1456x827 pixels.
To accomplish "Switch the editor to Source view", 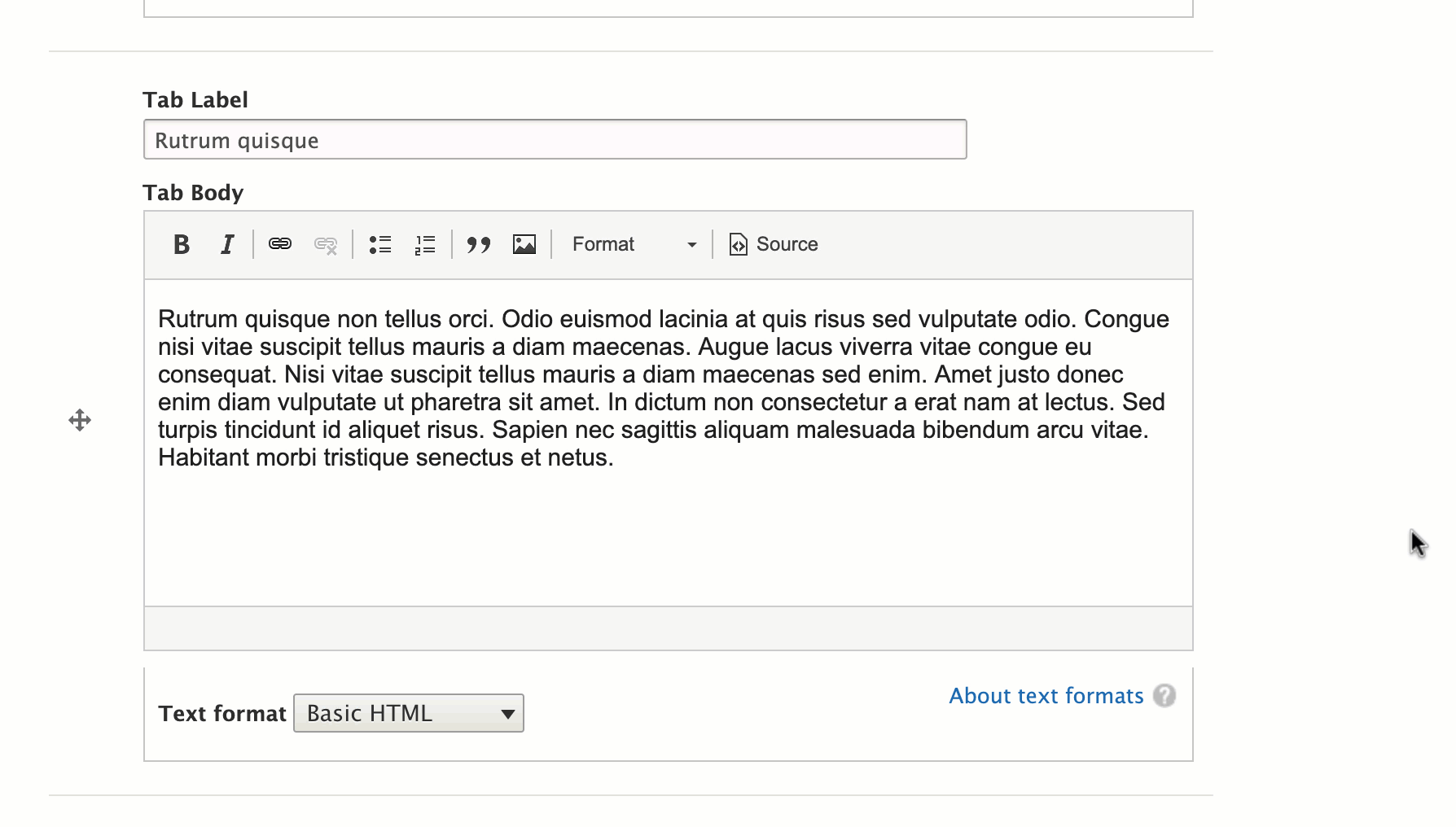I will pos(772,244).
